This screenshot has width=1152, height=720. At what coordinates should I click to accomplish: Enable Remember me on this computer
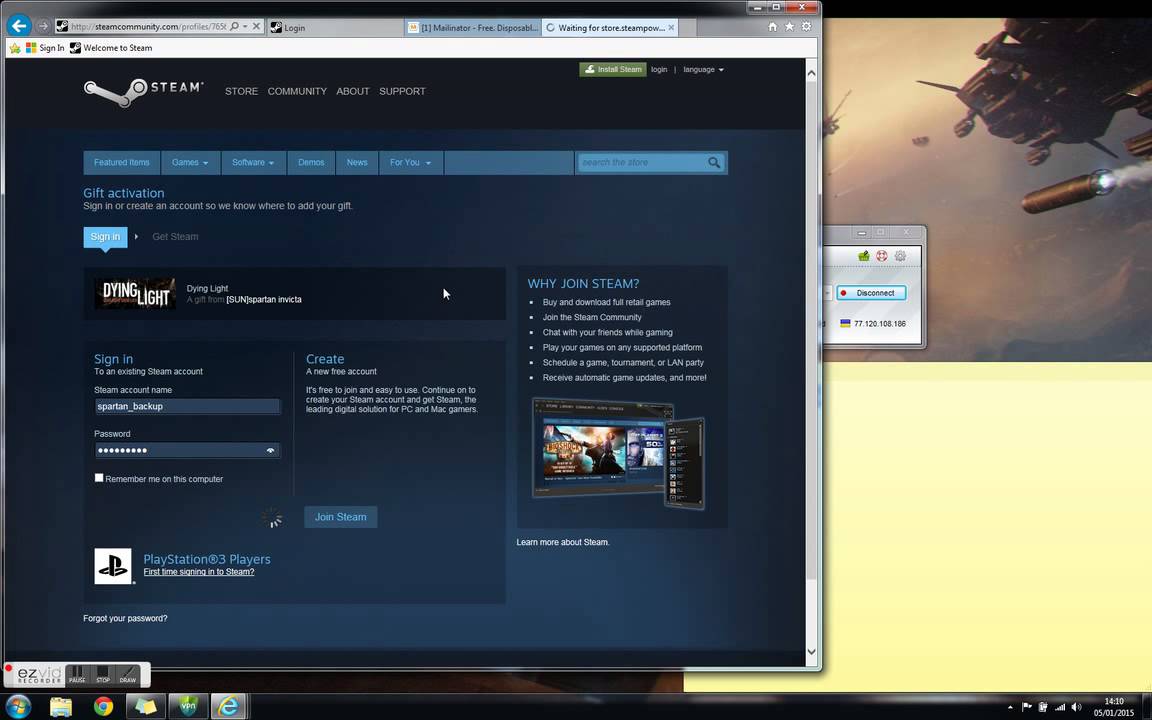(x=98, y=478)
